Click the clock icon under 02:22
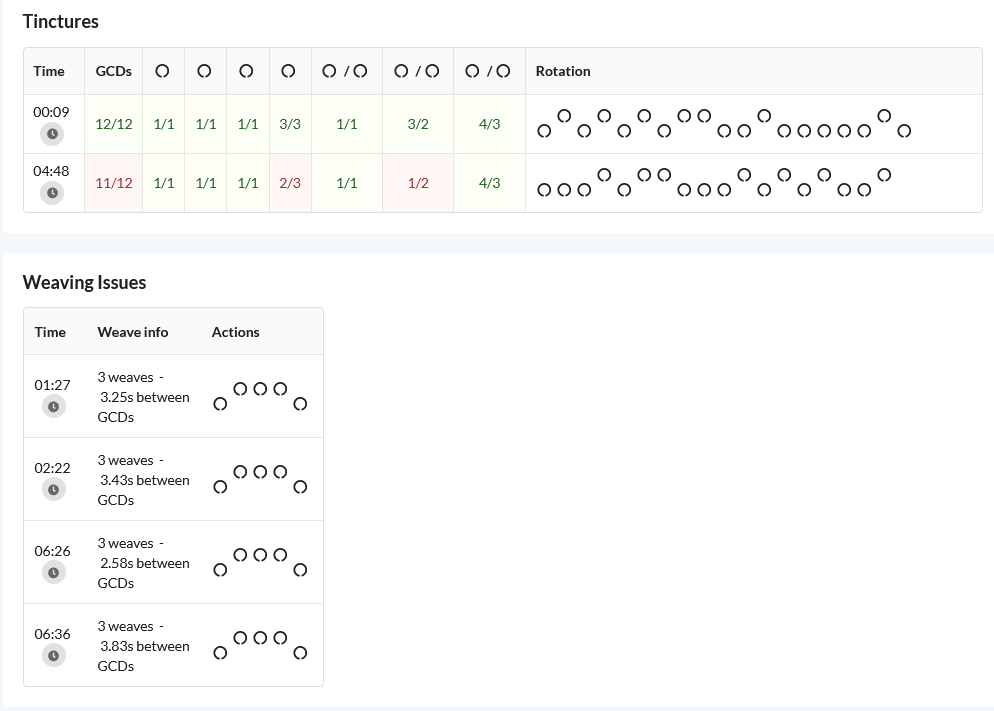Screen dimensions: 994x711 54,490
